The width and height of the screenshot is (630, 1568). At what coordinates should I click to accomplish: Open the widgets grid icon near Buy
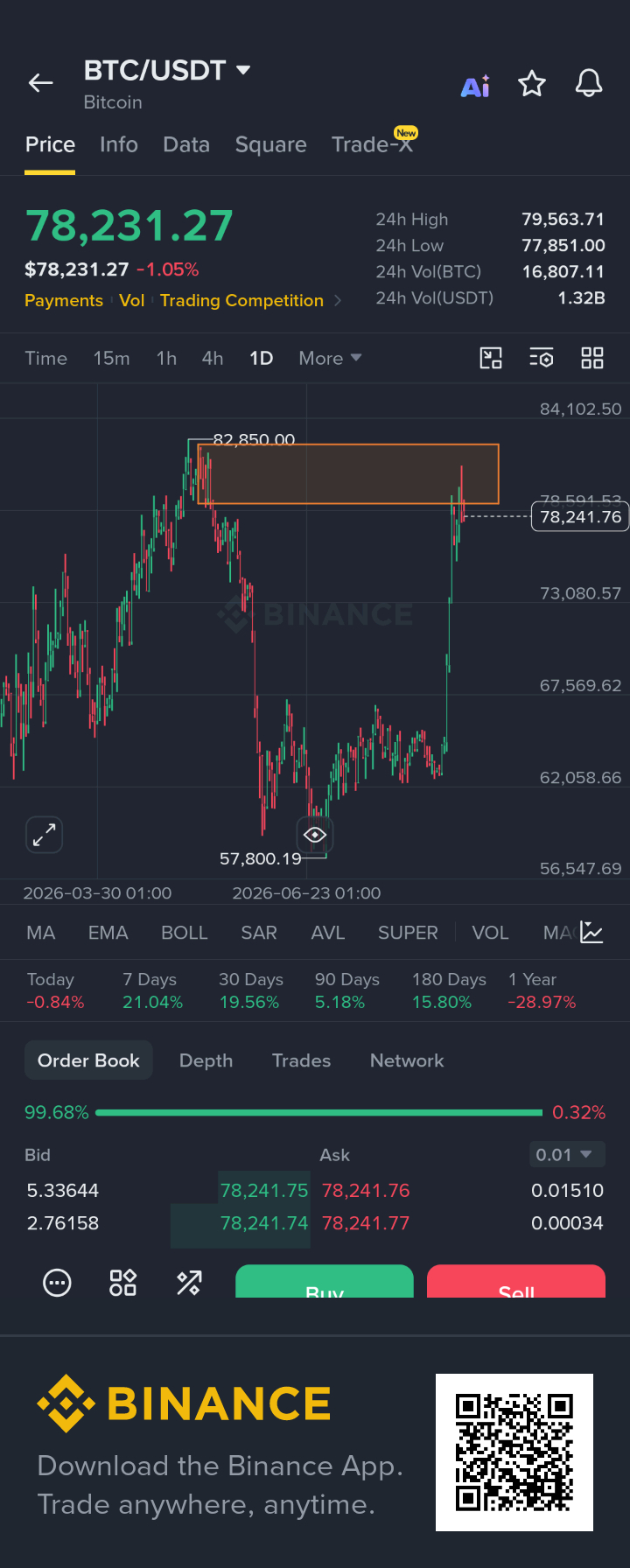click(x=123, y=1283)
